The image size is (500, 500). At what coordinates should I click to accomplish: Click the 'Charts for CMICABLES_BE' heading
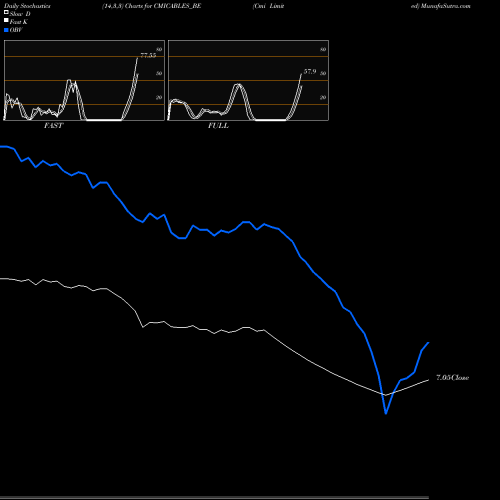(x=163, y=6)
